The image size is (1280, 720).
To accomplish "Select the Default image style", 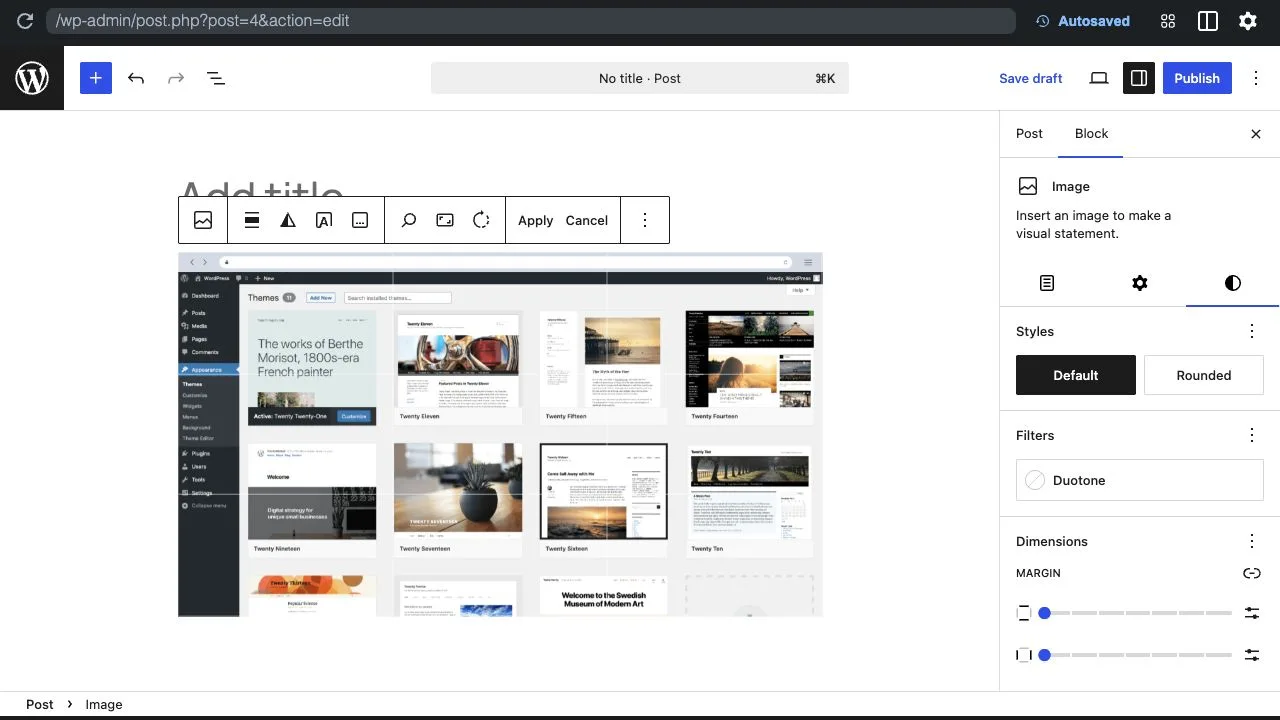I will coord(1076,375).
